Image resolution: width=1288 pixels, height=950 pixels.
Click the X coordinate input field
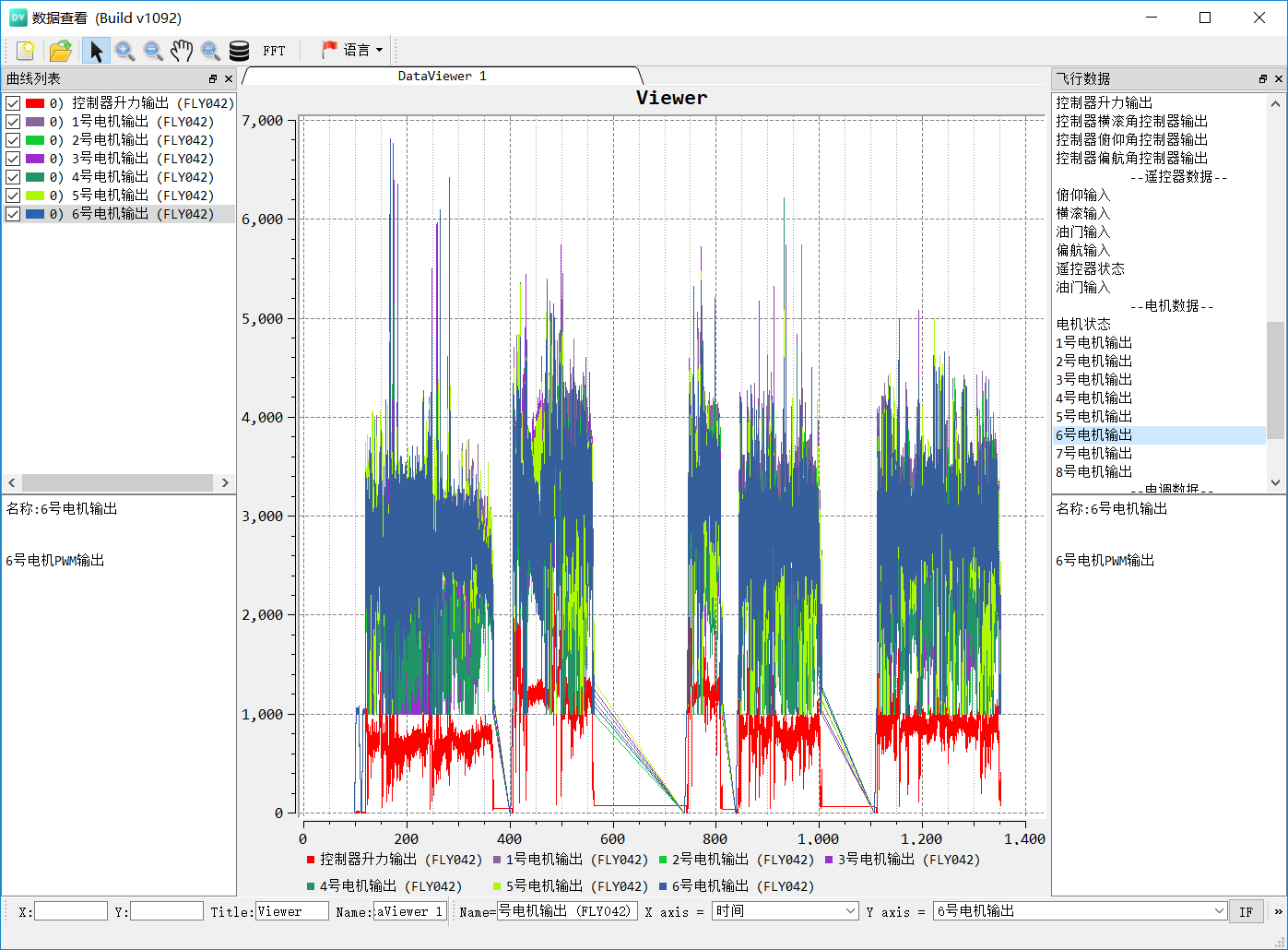point(71,911)
